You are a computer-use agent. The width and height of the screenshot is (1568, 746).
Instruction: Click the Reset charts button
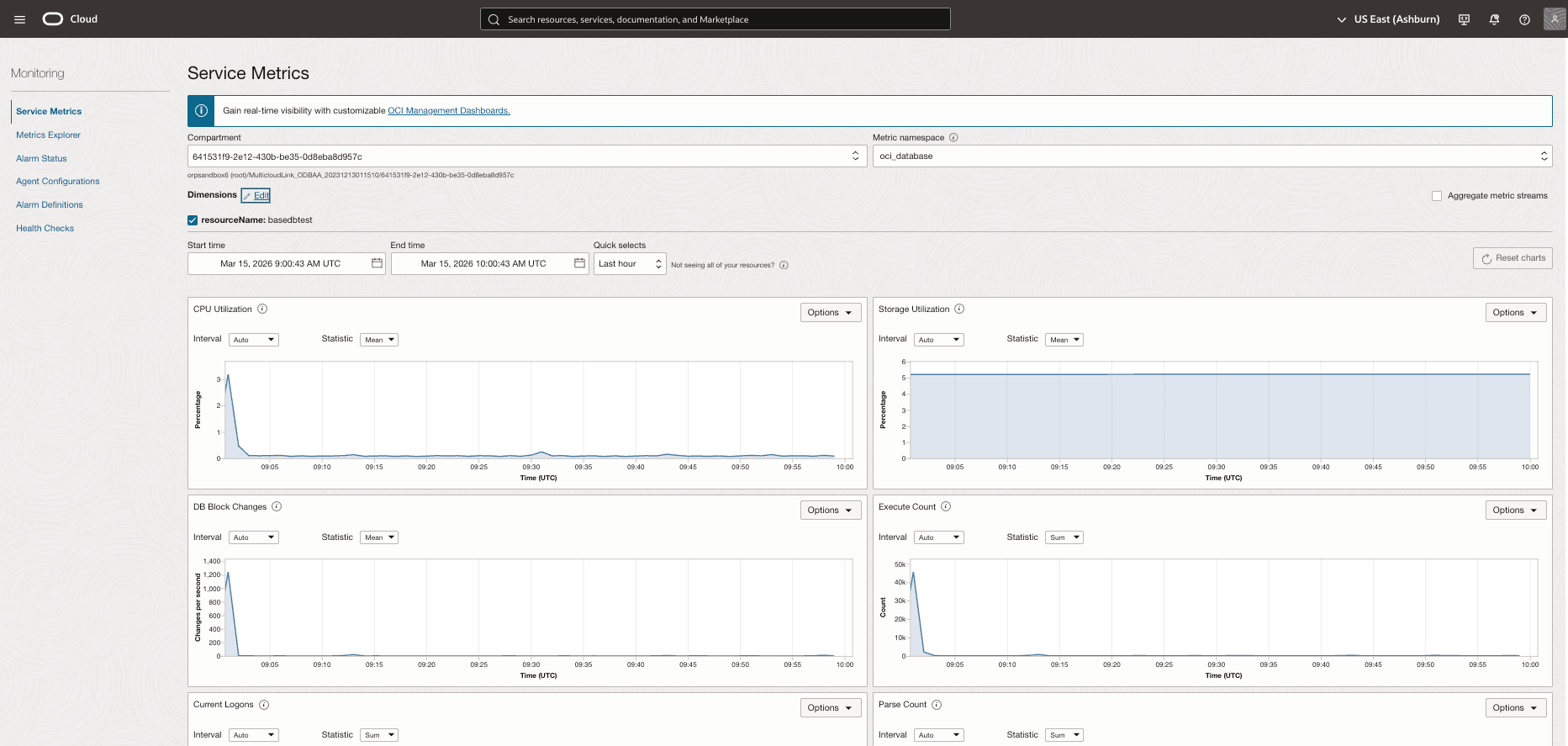click(x=1513, y=258)
